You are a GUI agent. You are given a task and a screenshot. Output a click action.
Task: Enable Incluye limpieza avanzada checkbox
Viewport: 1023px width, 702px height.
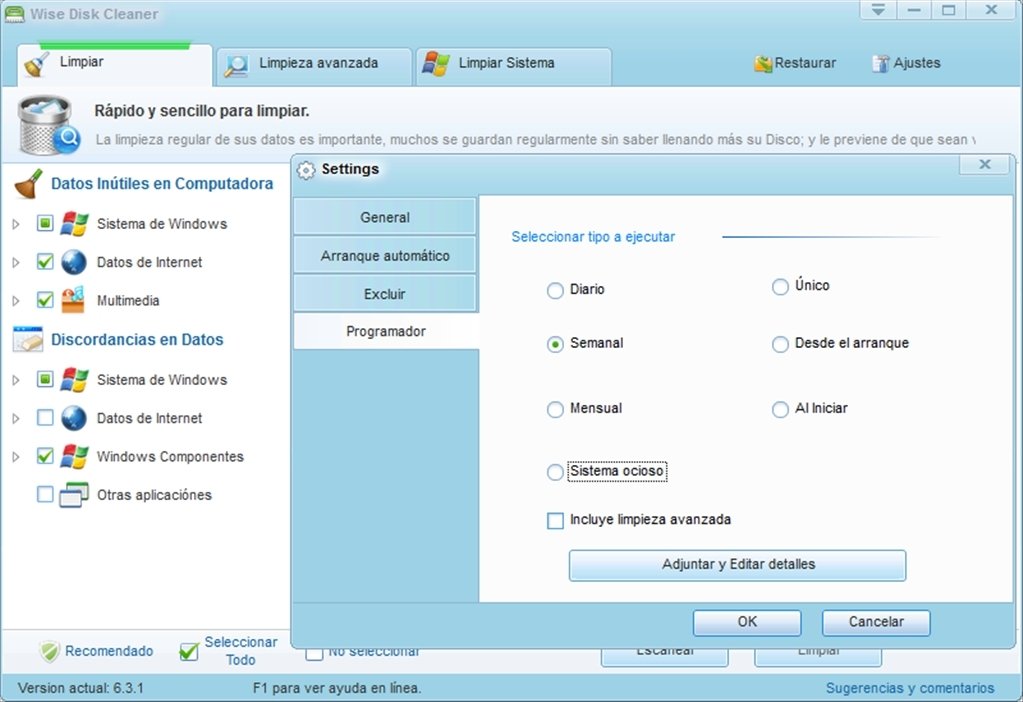coord(555,521)
